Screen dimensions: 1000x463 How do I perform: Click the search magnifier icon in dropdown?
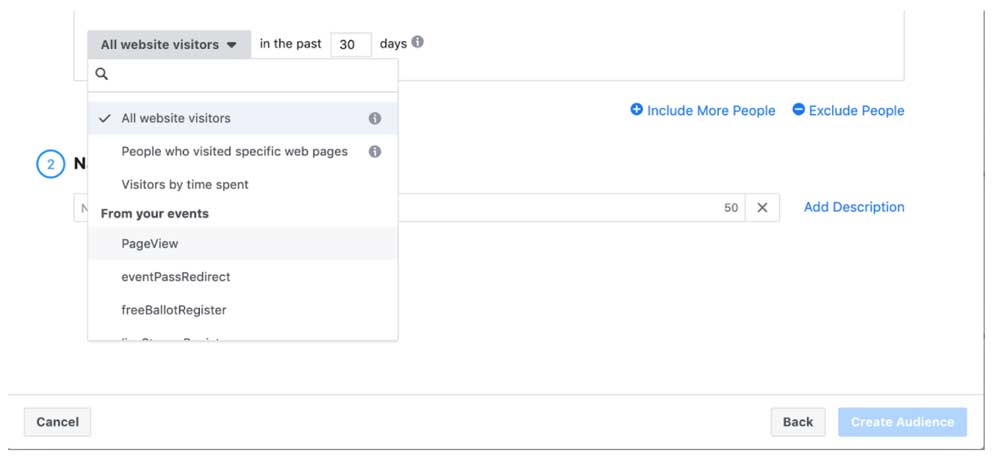[102, 74]
